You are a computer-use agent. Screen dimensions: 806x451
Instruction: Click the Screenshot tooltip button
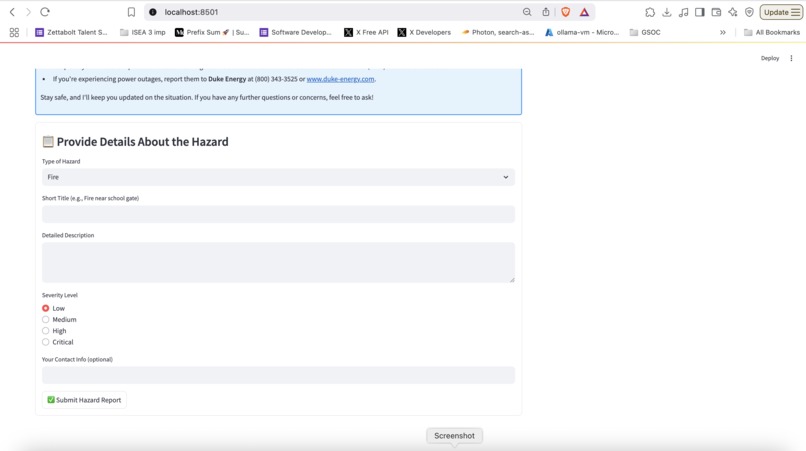tap(454, 436)
